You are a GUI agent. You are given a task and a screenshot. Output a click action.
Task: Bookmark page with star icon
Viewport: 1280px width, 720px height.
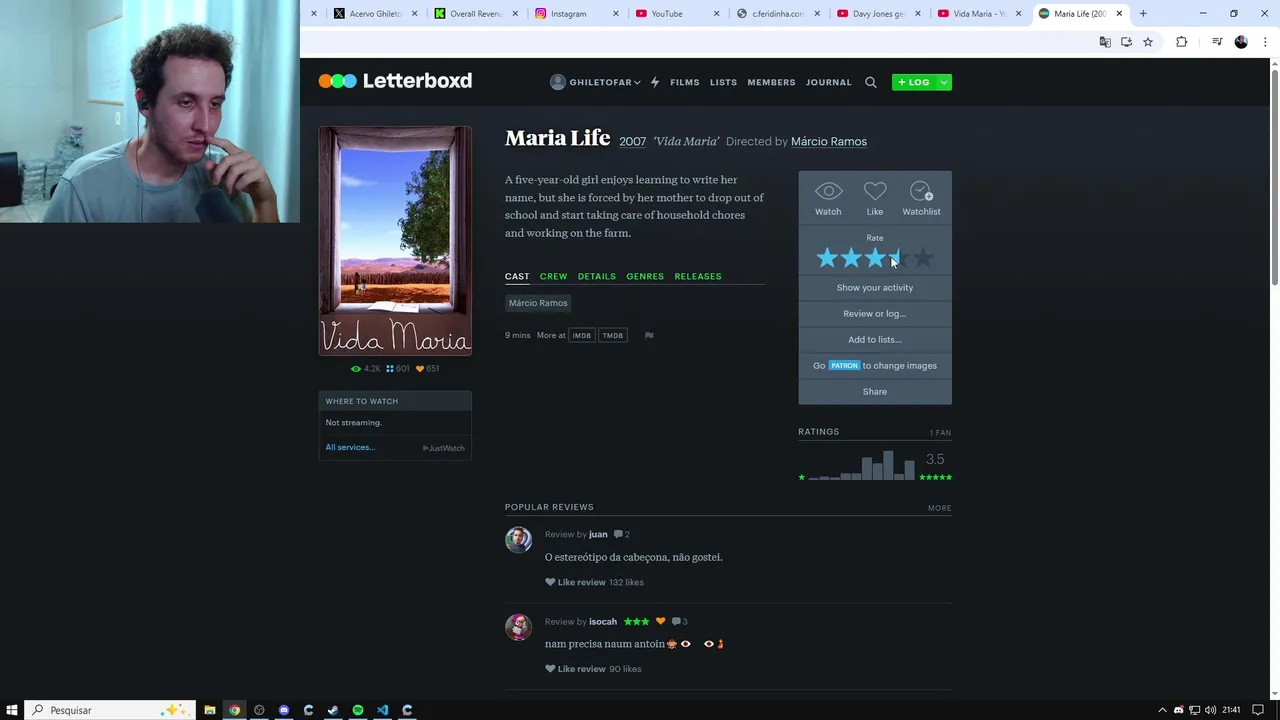(x=1148, y=42)
